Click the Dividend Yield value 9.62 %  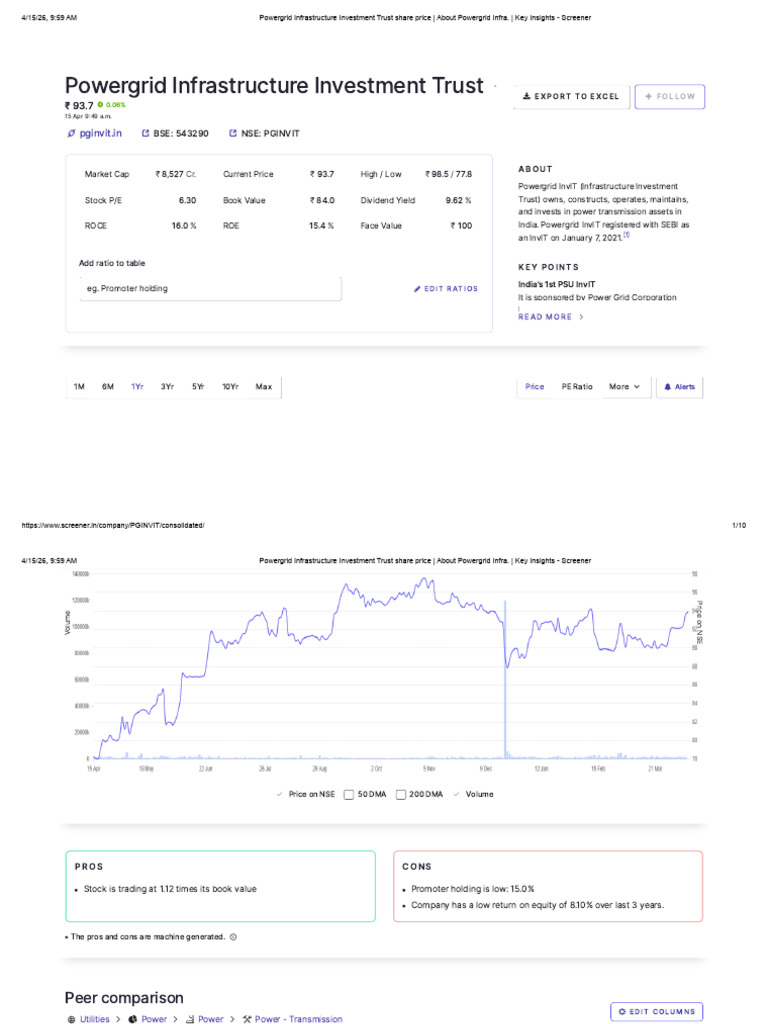(458, 200)
